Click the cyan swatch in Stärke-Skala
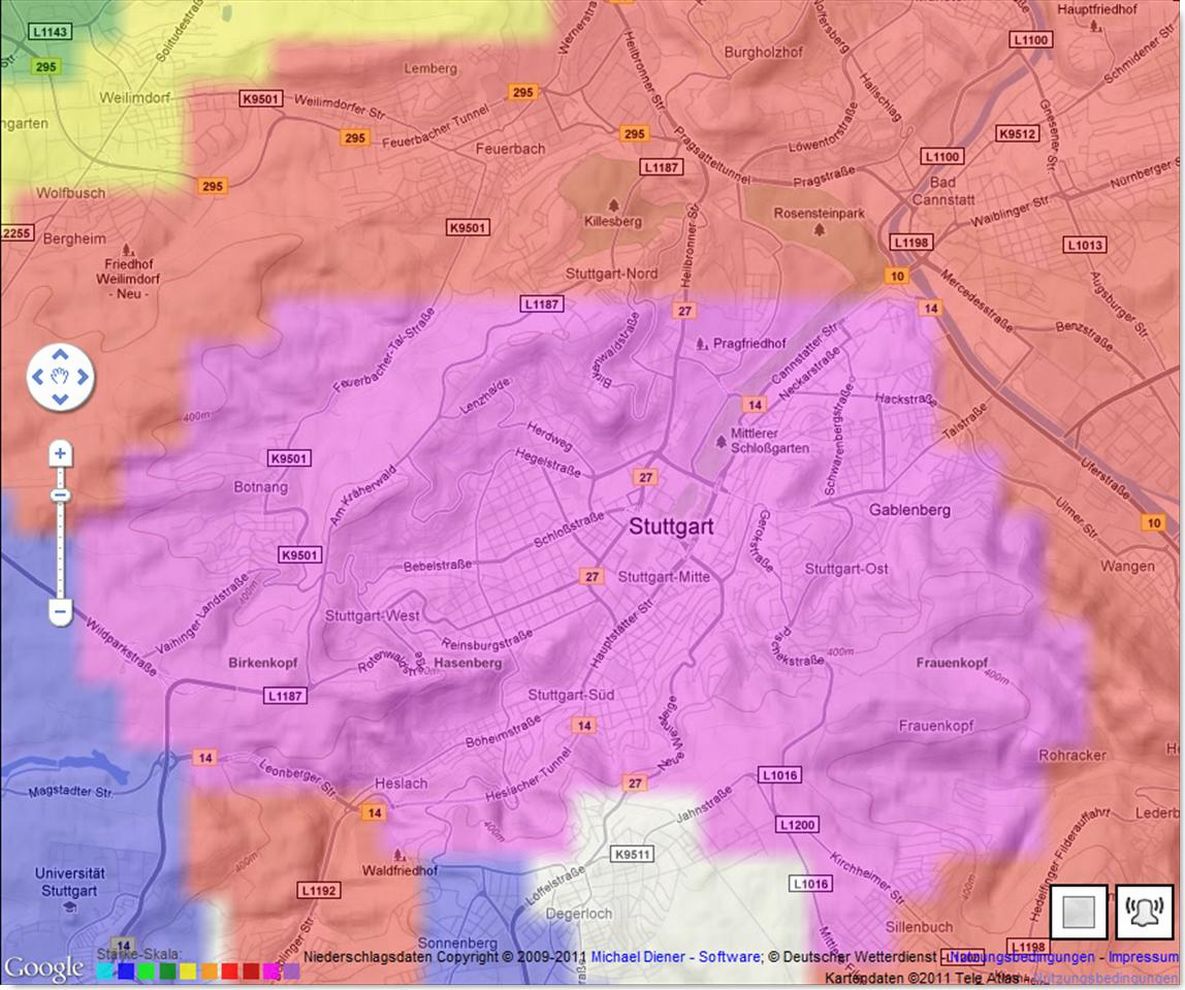Image resolution: width=1185 pixels, height=990 pixels. [105, 970]
